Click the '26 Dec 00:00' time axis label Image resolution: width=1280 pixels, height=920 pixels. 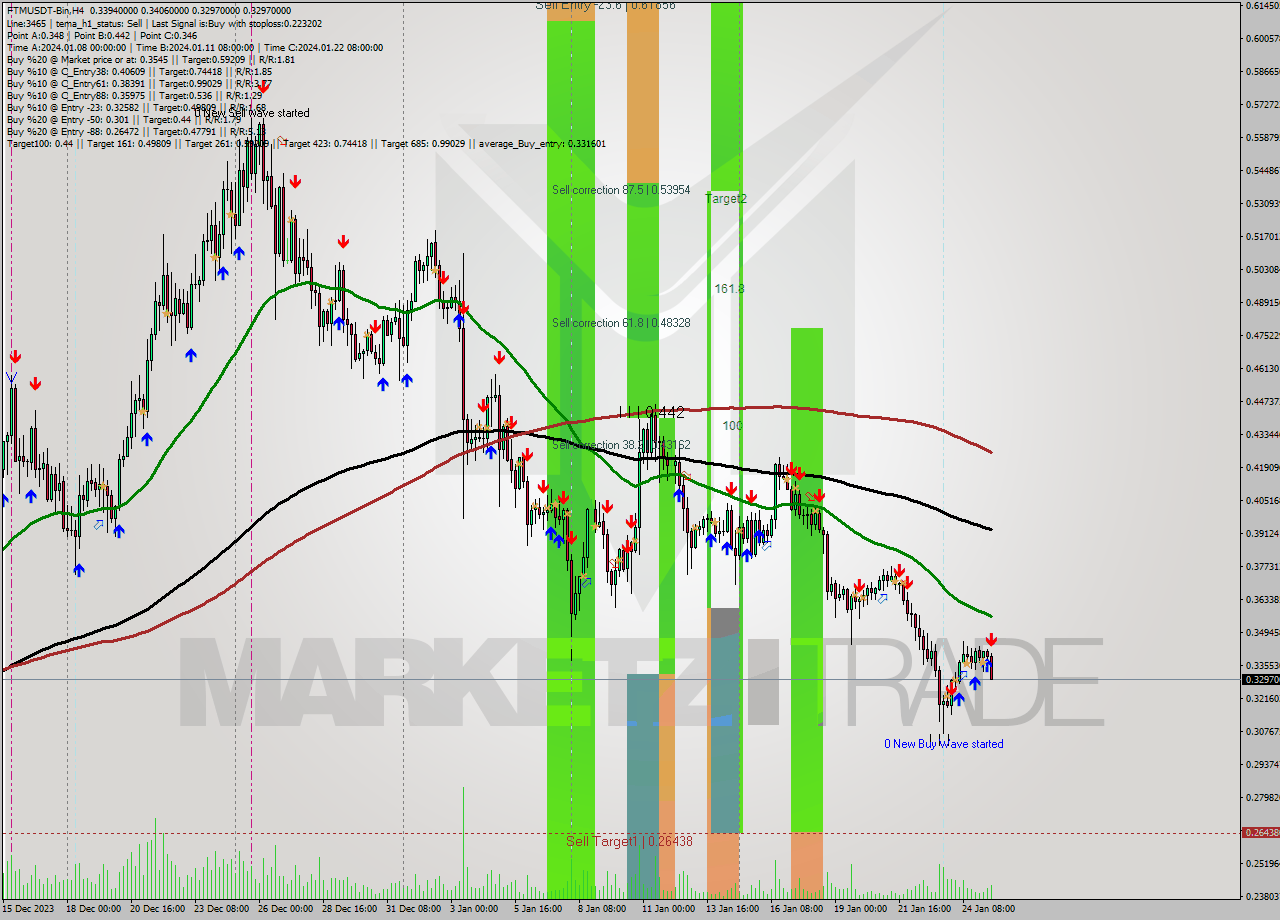click(x=284, y=909)
